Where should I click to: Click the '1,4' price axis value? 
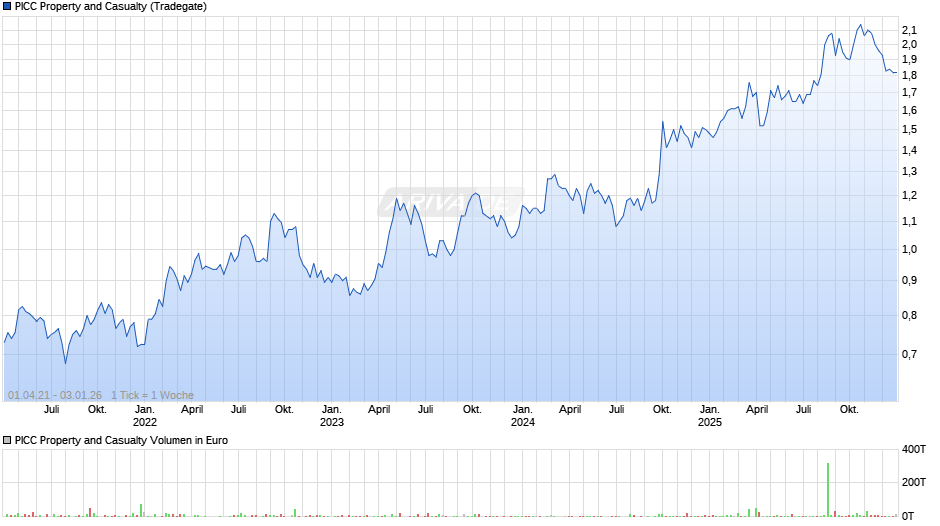tap(909, 151)
